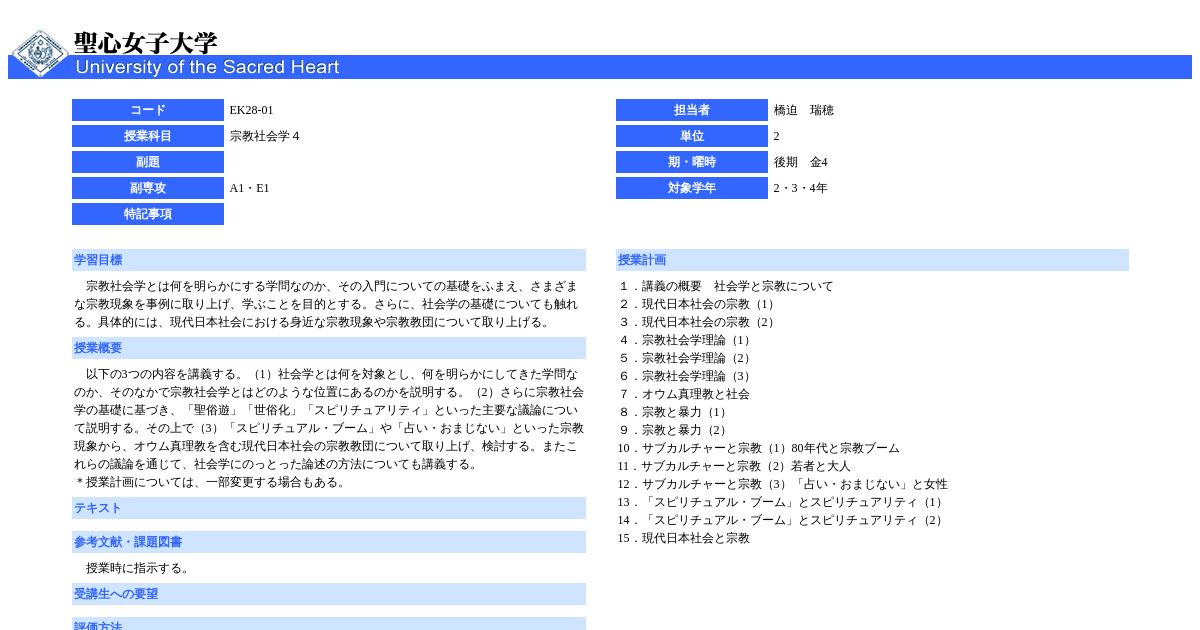The width and height of the screenshot is (1200, 630).
Task: Select plan item 10 80年代と宗教ブーム
Action: click(x=758, y=448)
